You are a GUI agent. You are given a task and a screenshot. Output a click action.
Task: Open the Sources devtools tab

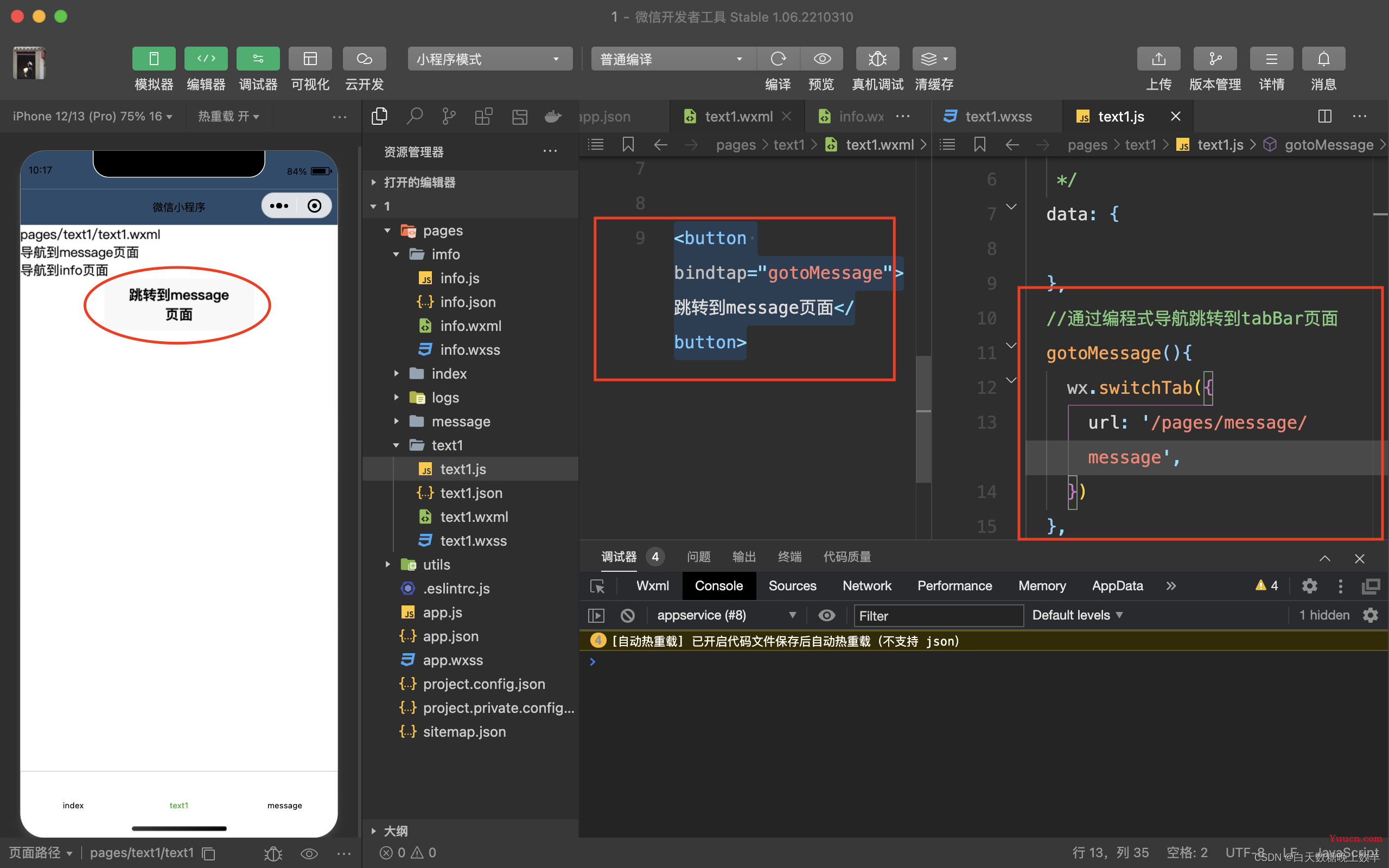click(x=792, y=585)
